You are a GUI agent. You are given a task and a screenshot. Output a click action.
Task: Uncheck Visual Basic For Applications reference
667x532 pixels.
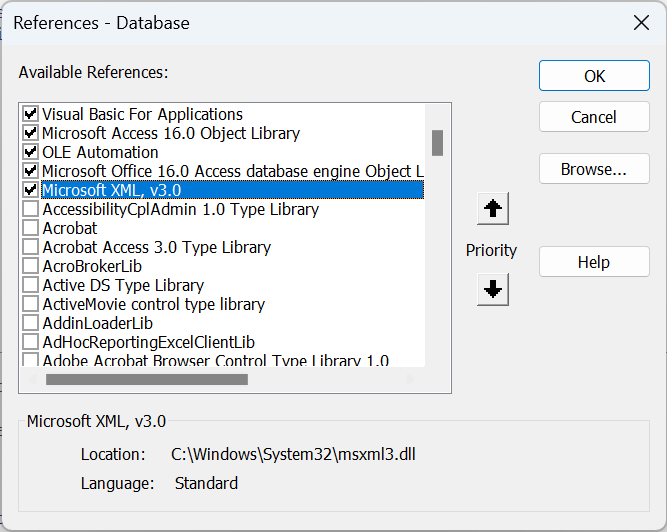coord(31,114)
